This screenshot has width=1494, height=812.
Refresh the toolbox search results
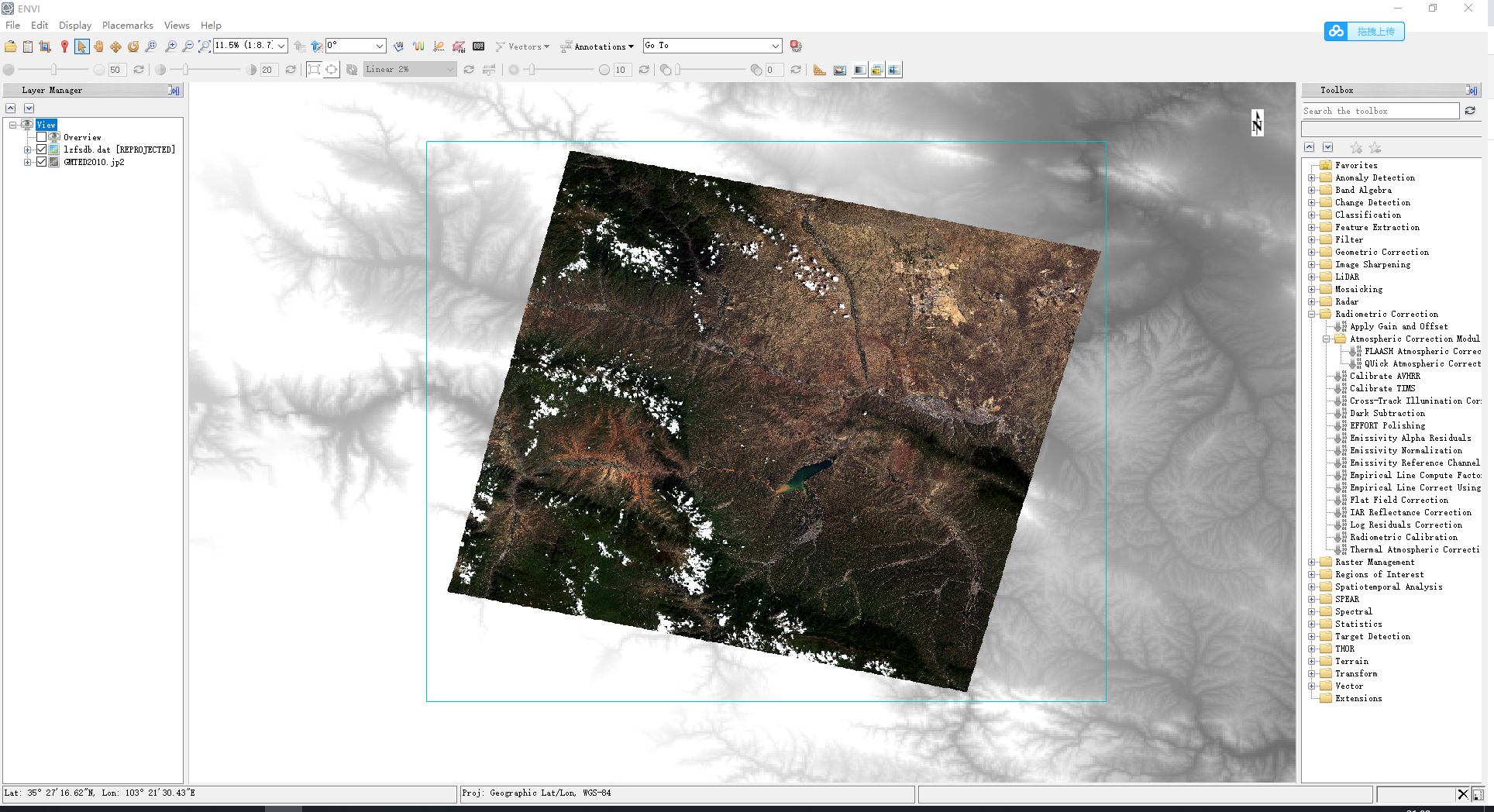pos(1470,111)
